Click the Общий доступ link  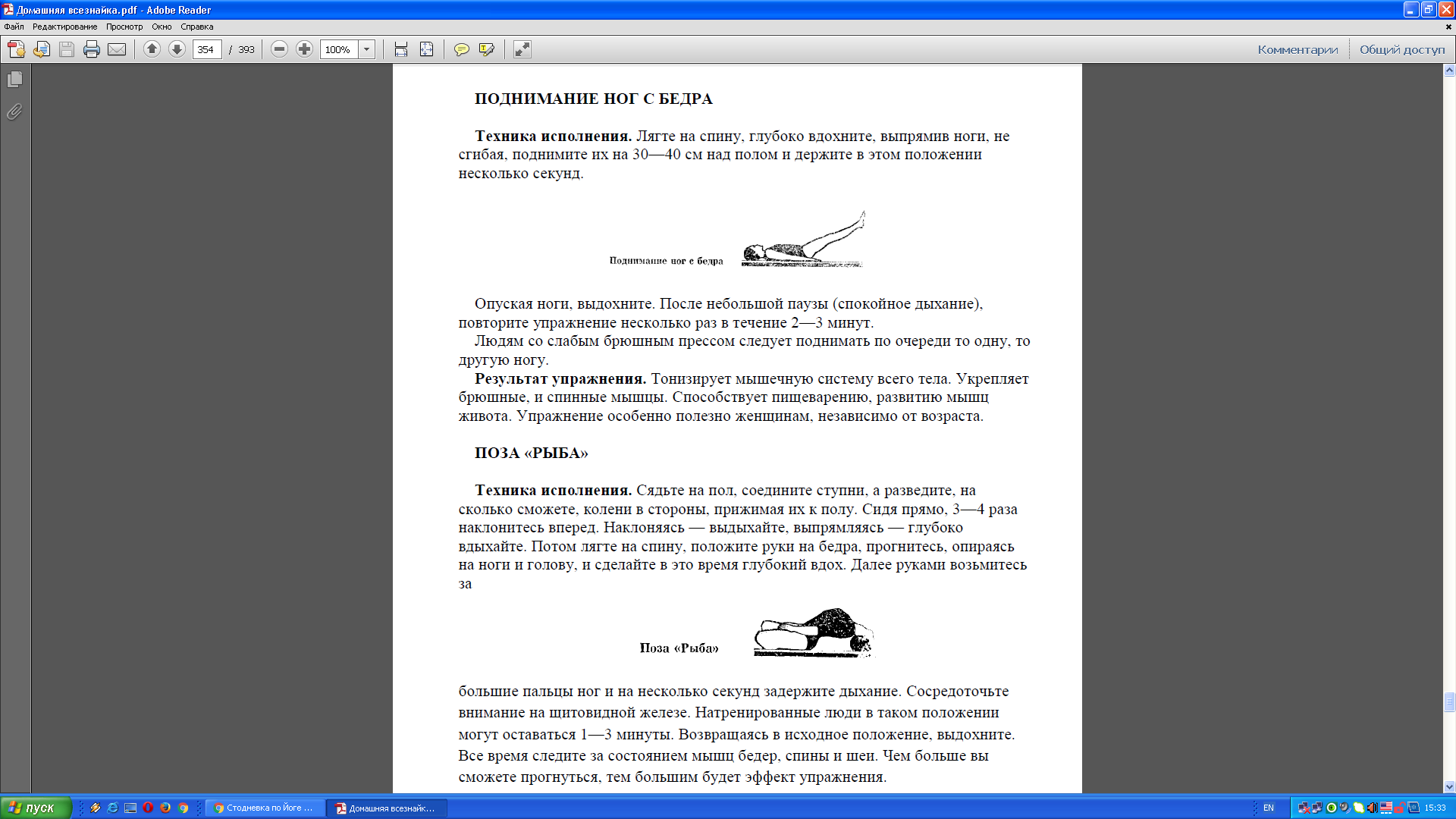[1402, 49]
